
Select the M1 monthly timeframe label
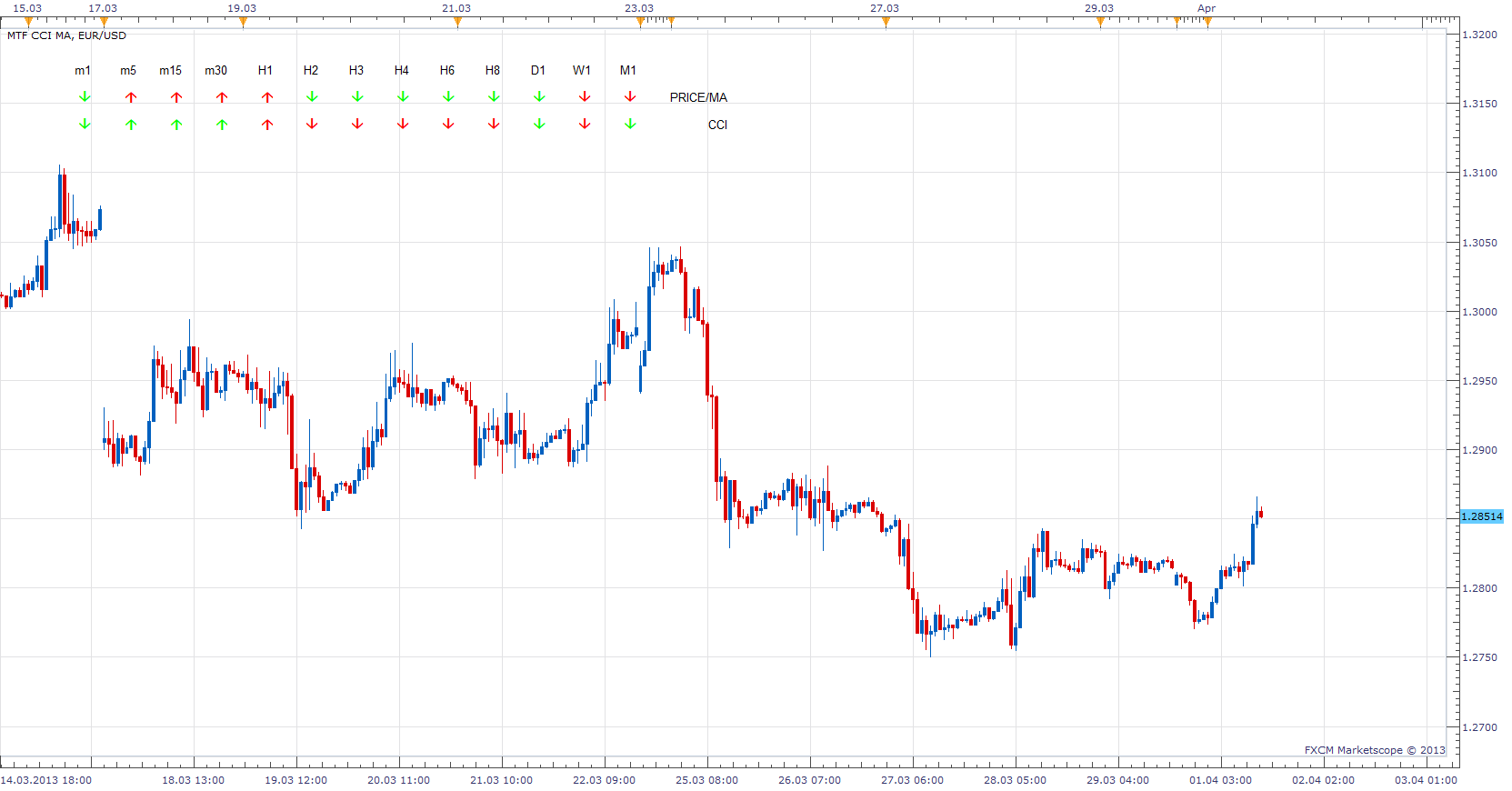[628, 70]
